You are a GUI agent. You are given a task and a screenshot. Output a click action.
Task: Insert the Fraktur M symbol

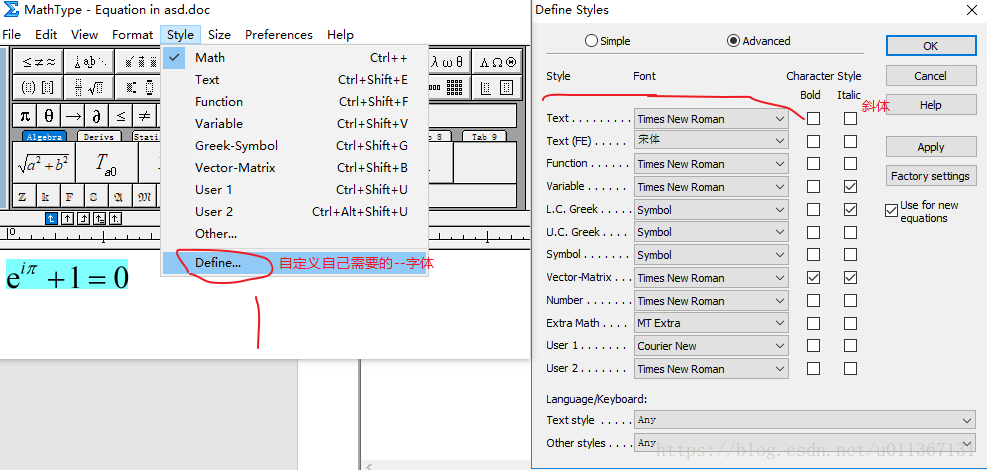tap(144, 196)
